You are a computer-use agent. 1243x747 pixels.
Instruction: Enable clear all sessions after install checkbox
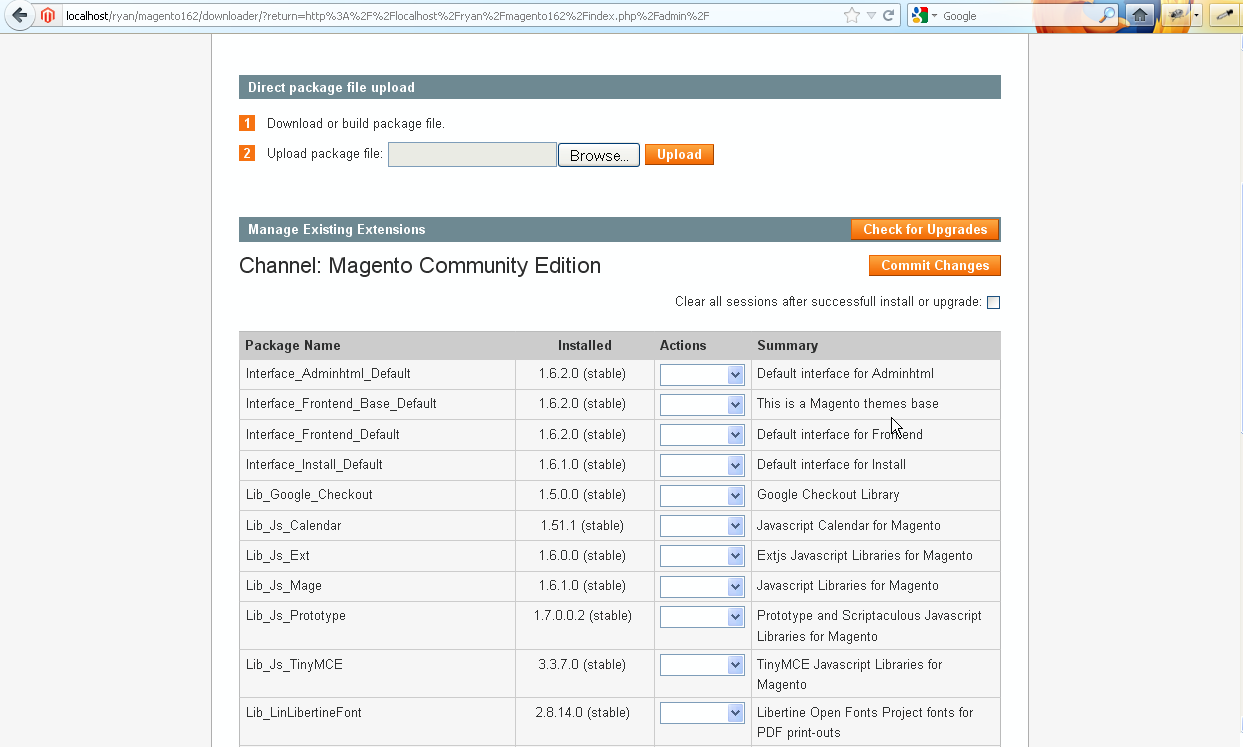(x=993, y=303)
